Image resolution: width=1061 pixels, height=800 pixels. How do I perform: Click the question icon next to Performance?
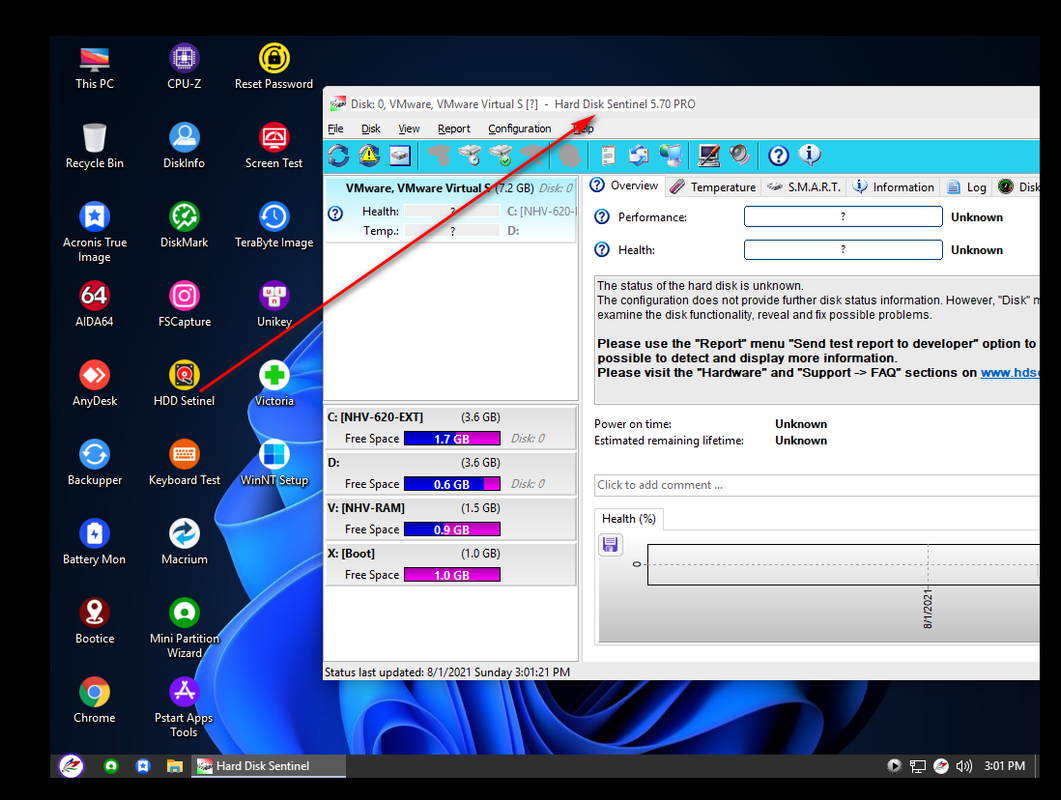click(602, 217)
